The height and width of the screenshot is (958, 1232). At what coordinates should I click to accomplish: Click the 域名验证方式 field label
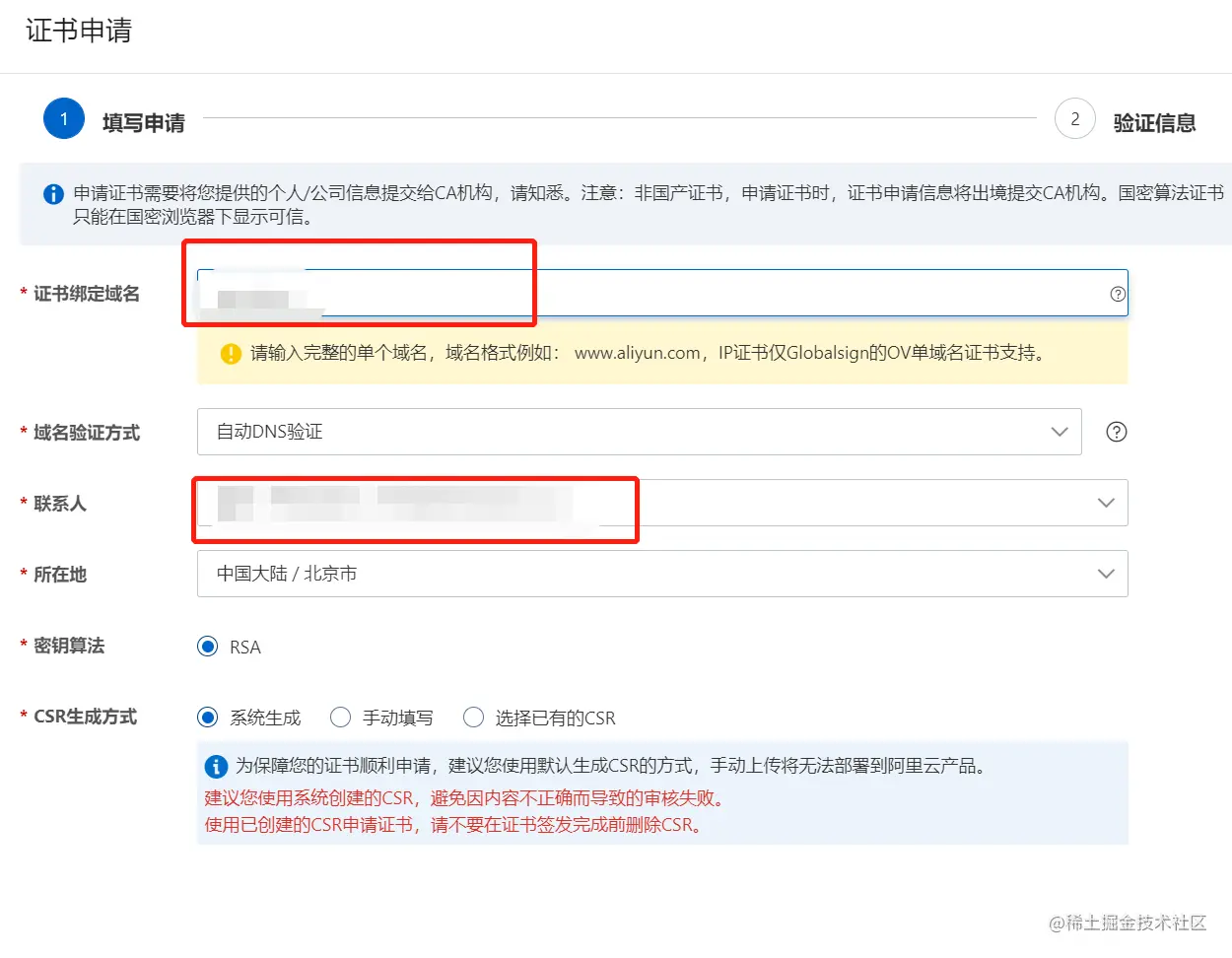coord(87,433)
